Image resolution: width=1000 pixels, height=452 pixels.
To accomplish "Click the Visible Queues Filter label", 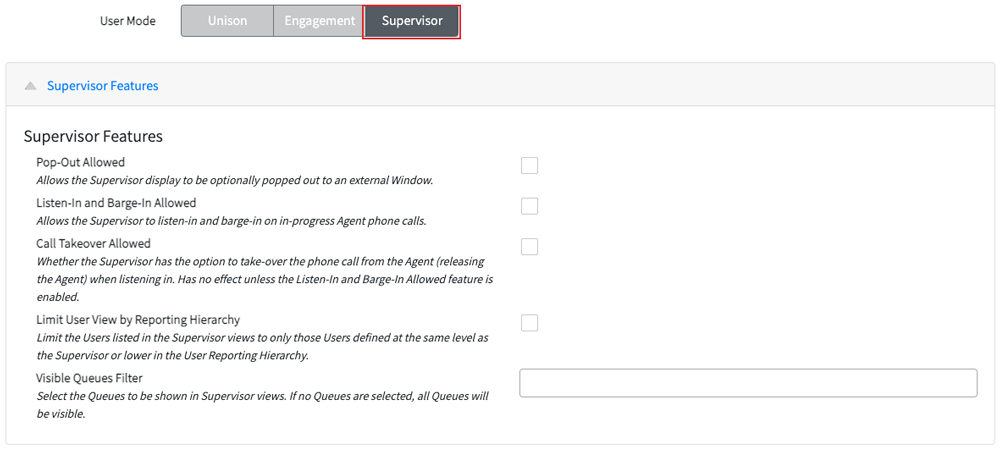I will 89,378.
